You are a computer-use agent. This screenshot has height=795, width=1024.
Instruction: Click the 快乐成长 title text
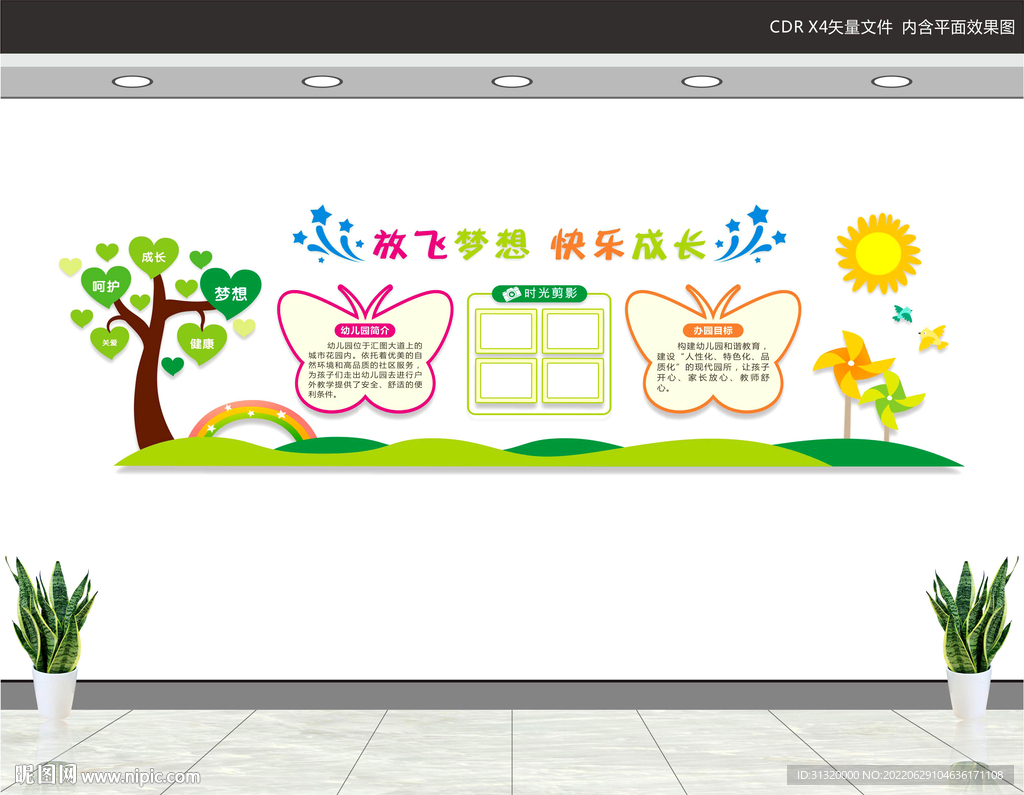point(629,245)
